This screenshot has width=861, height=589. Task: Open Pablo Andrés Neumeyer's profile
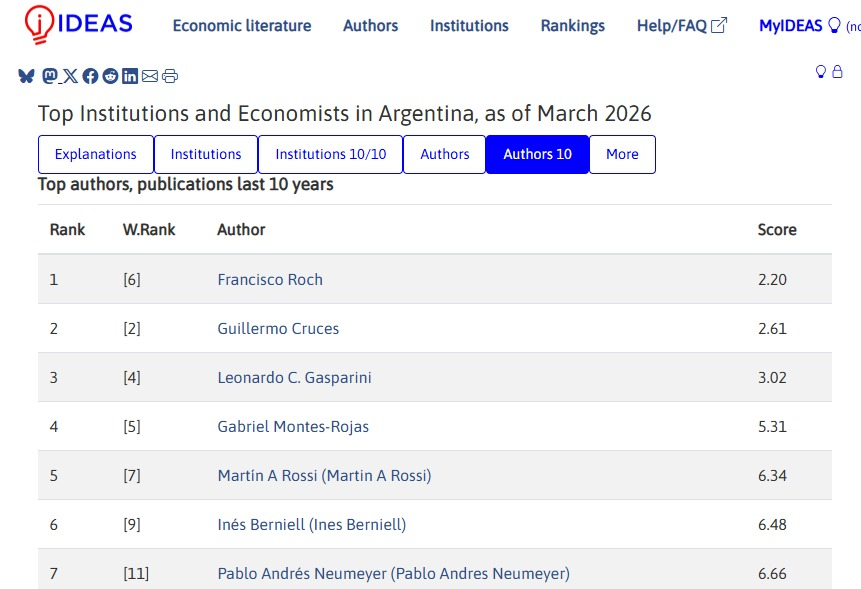pos(394,573)
